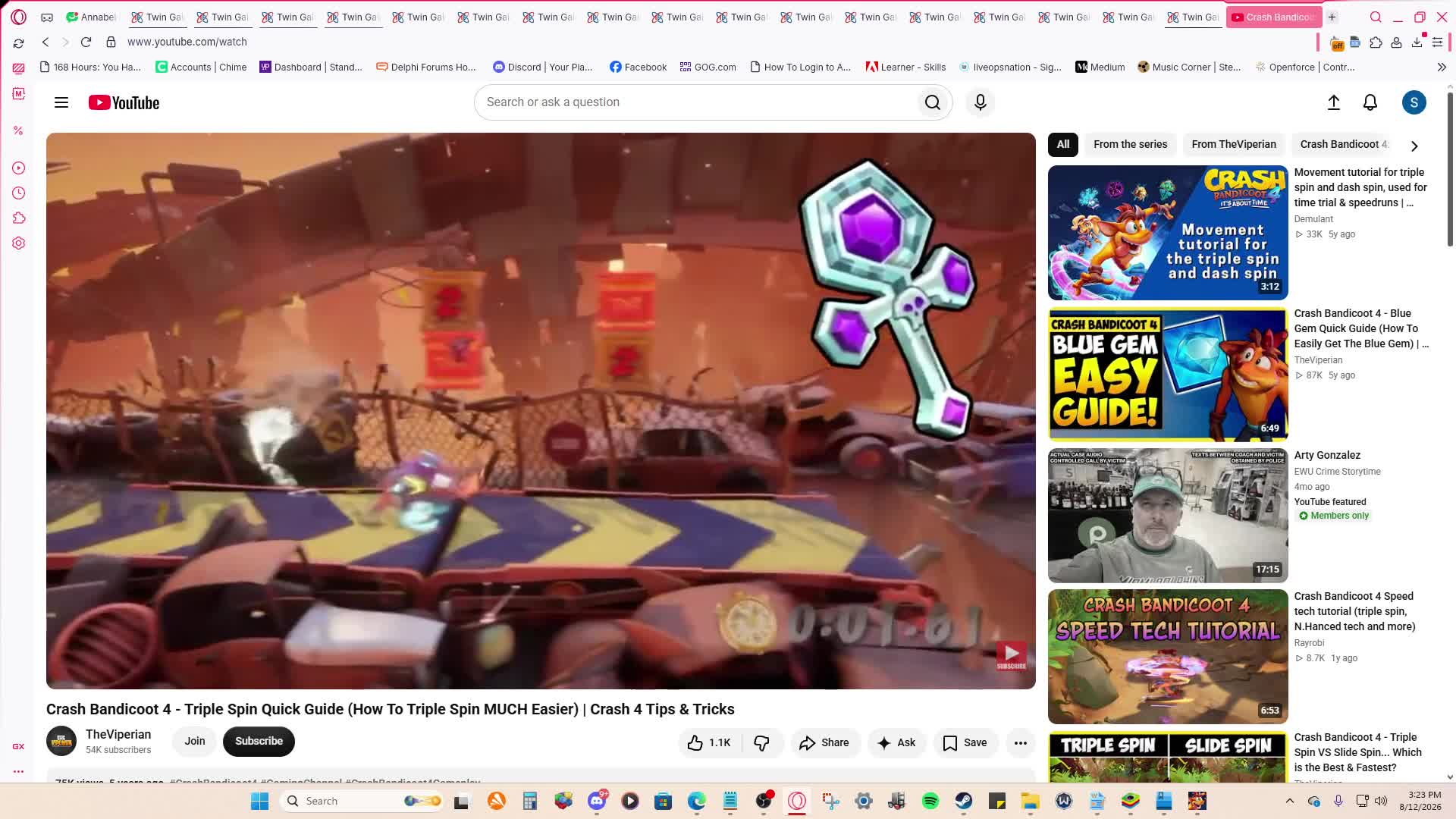The height and width of the screenshot is (819, 1456).
Task: Open the 'Arty Gonzalez' video title
Action: click(1327, 455)
